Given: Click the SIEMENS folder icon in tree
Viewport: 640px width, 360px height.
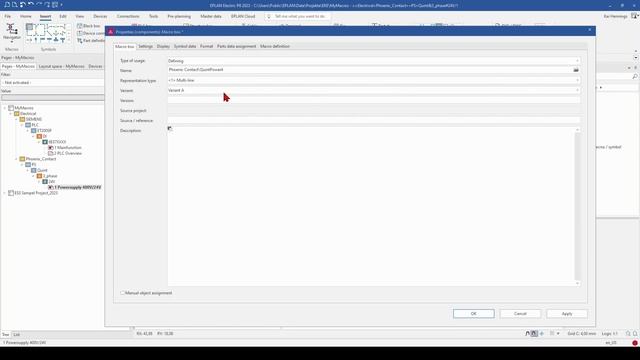Looking at the screenshot, I should tap(22, 119).
